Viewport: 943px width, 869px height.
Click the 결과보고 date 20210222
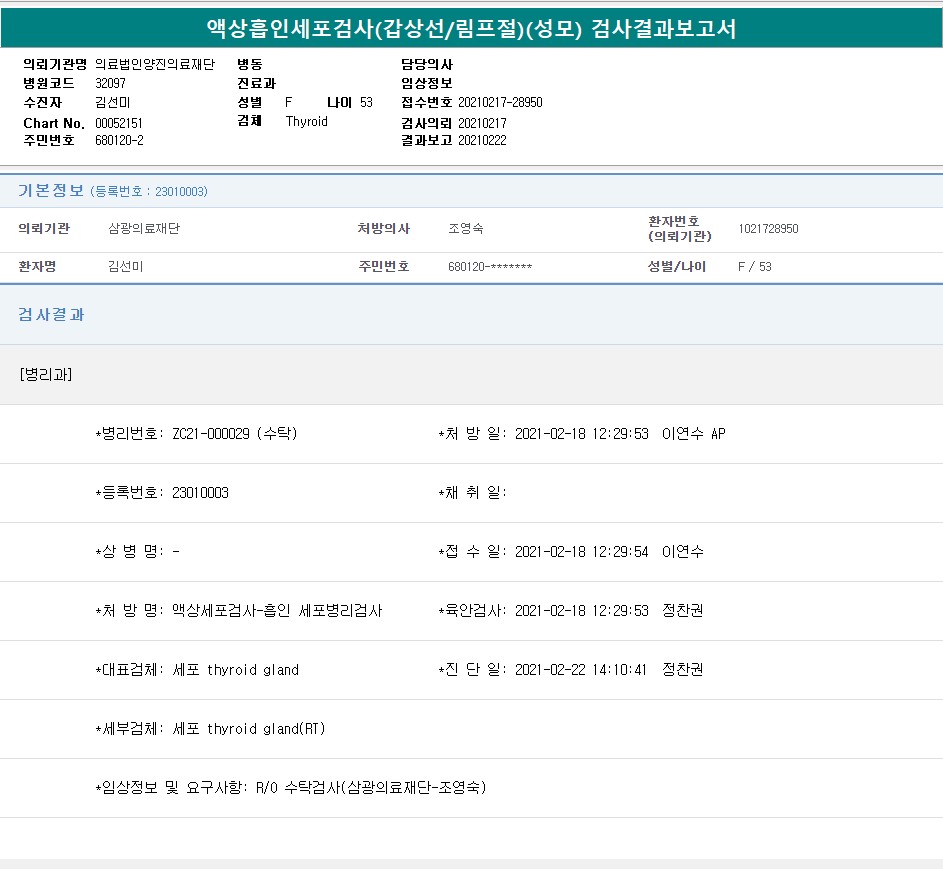click(x=482, y=140)
